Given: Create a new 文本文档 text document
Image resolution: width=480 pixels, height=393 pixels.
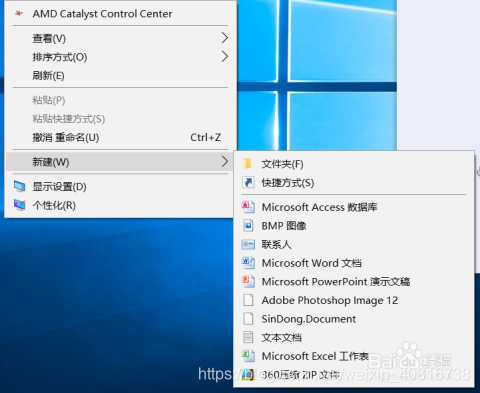Looking at the screenshot, I should (354, 337).
